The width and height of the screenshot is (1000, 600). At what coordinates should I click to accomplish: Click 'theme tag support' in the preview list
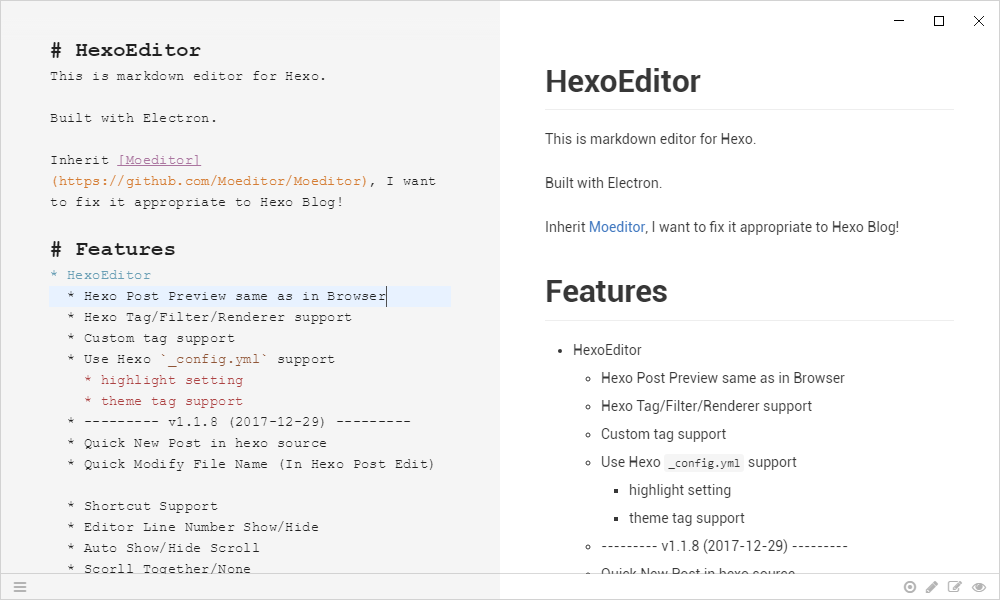coord(686,518)
